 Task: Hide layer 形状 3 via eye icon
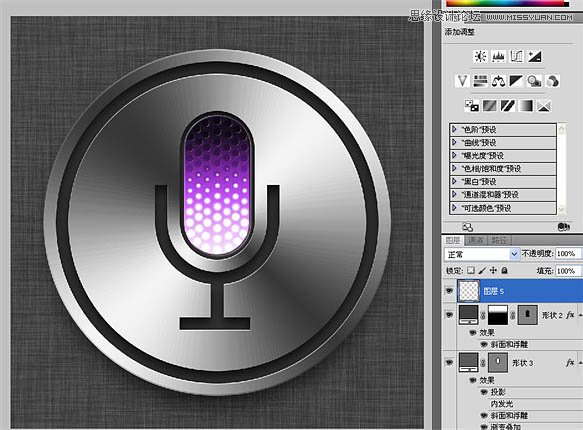[450, 362]
